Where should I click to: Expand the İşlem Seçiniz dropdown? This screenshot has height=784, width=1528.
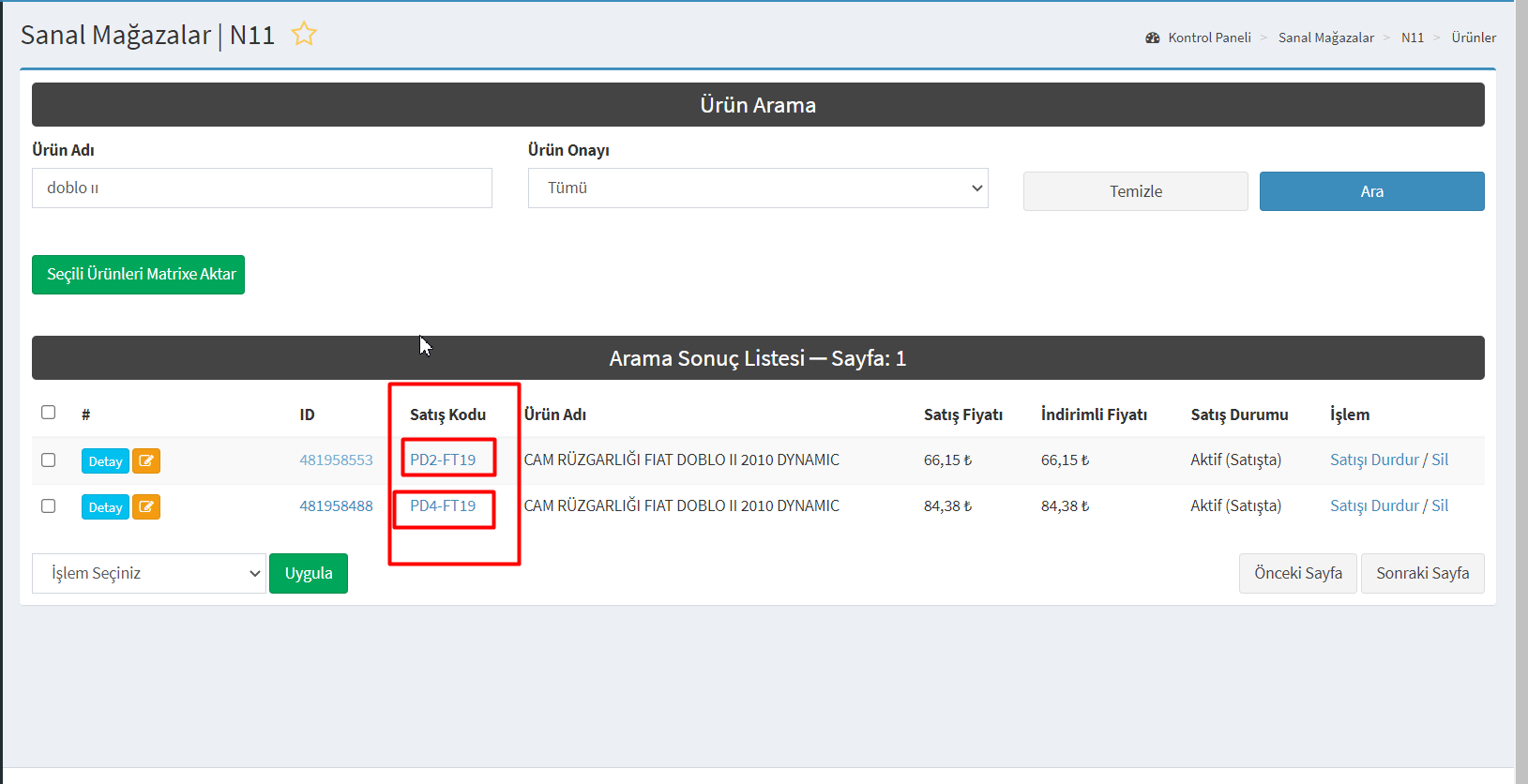[x=149, y=574]
